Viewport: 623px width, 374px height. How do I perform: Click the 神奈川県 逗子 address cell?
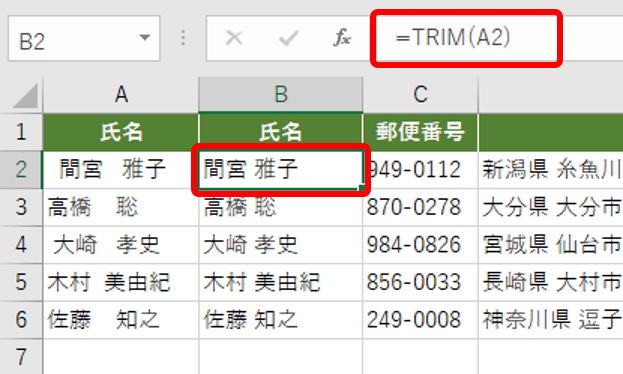click(551, 320)
